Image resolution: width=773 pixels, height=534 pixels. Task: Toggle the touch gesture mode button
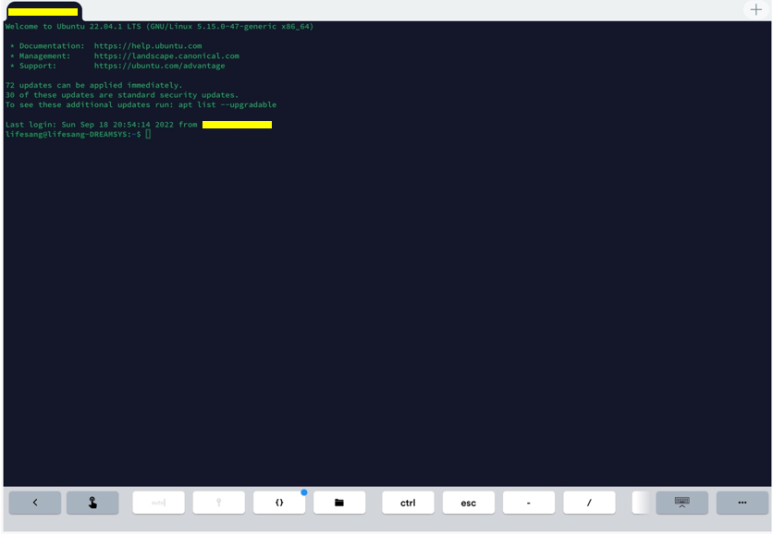[x=92, y=502]
